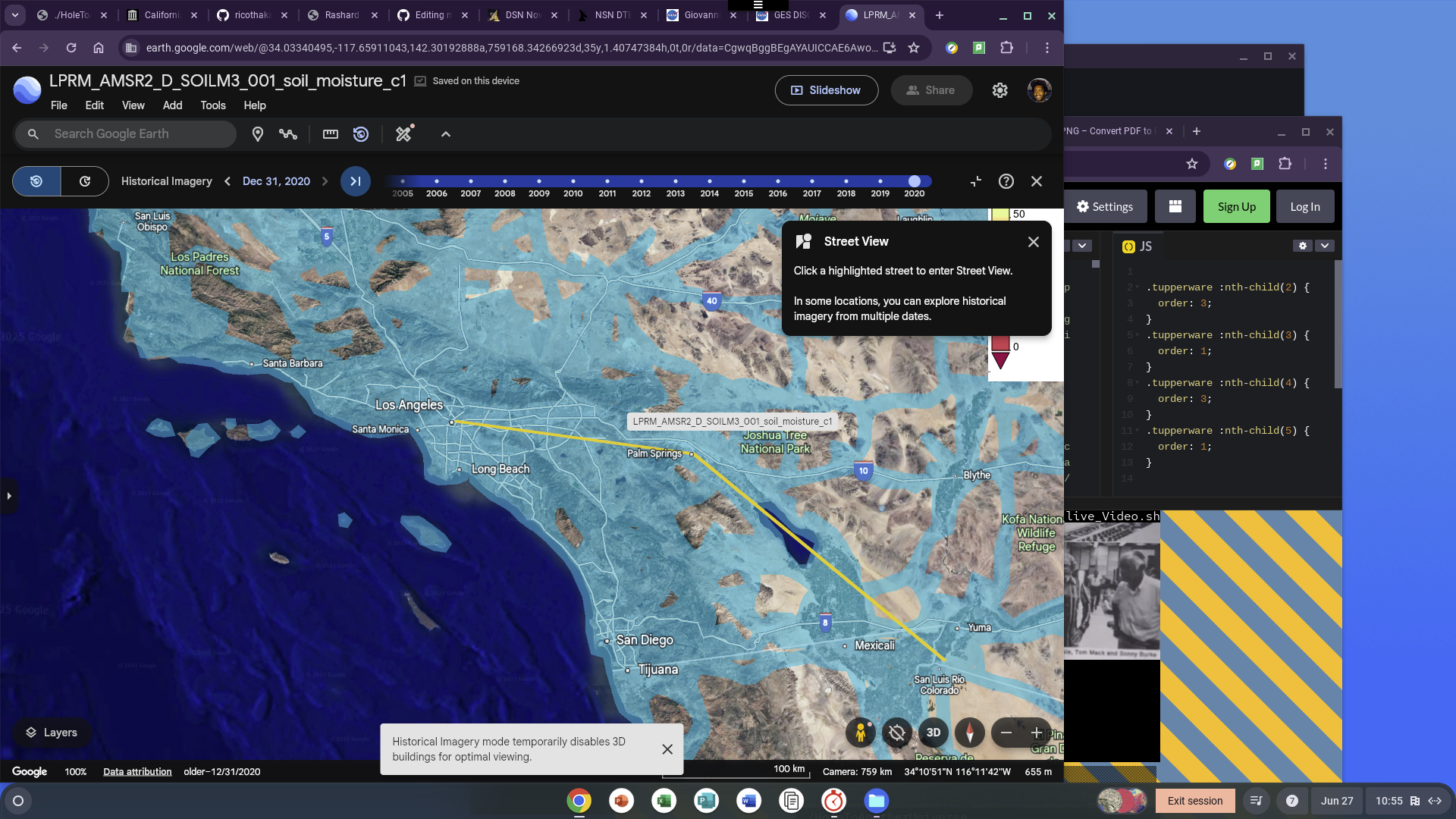The image size is (1456, 819).
Task: Dismiss the Street View info card
Action: (1034, 242)
